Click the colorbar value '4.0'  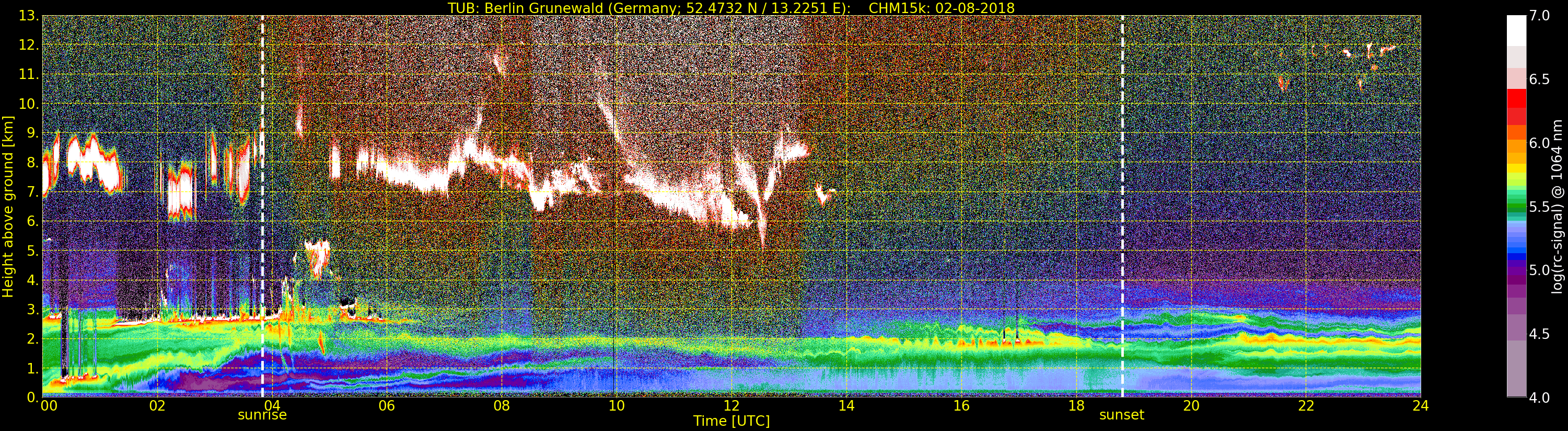1539,398
